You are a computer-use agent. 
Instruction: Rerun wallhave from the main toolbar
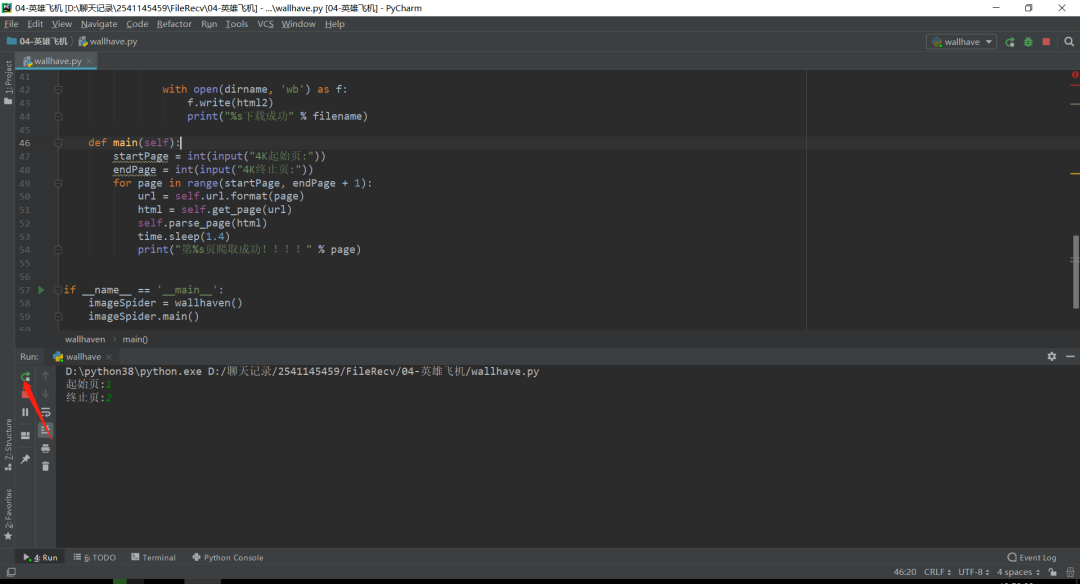click(x=1010, y=42)
